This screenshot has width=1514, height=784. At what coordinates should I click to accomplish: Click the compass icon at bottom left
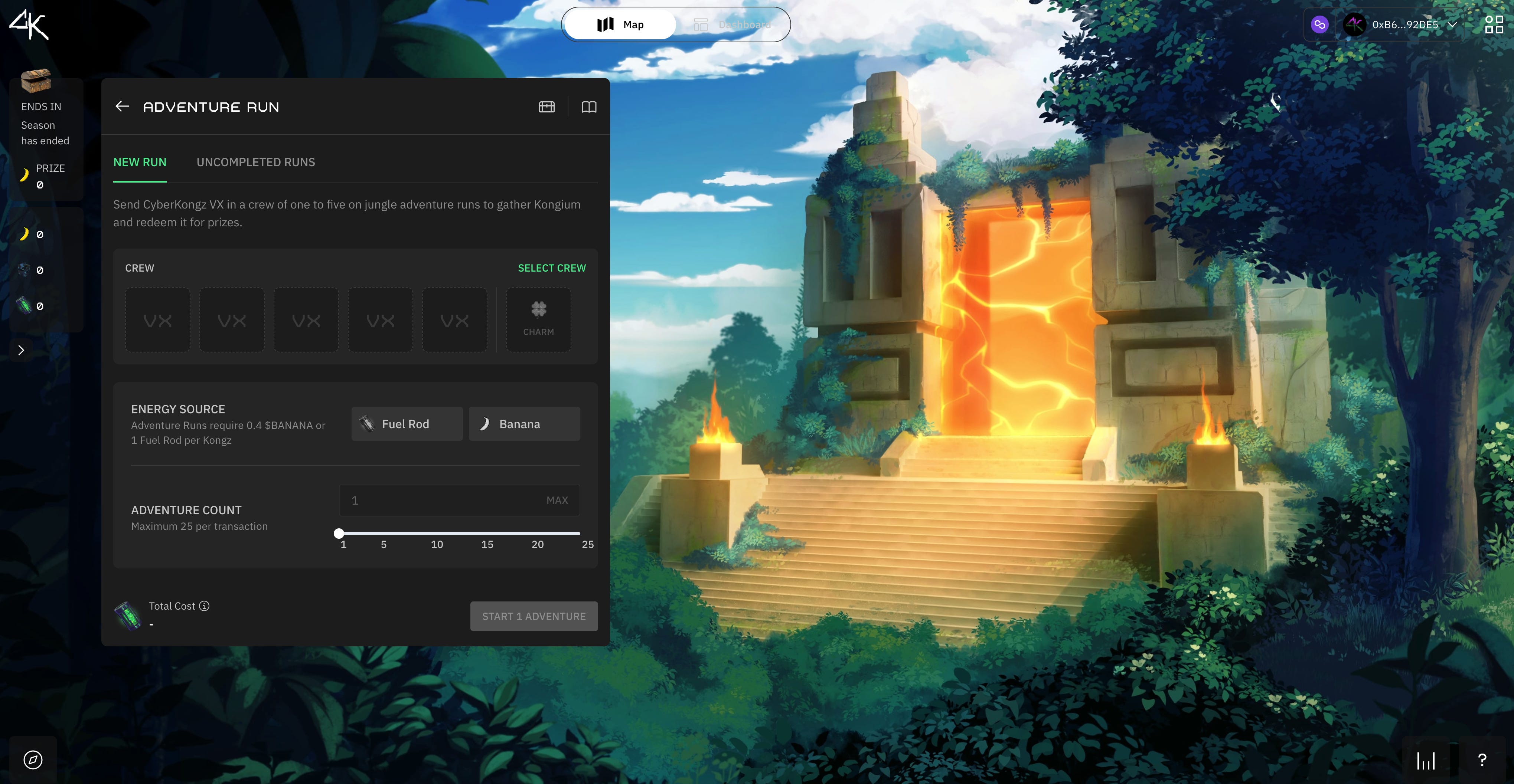point(33,760)
